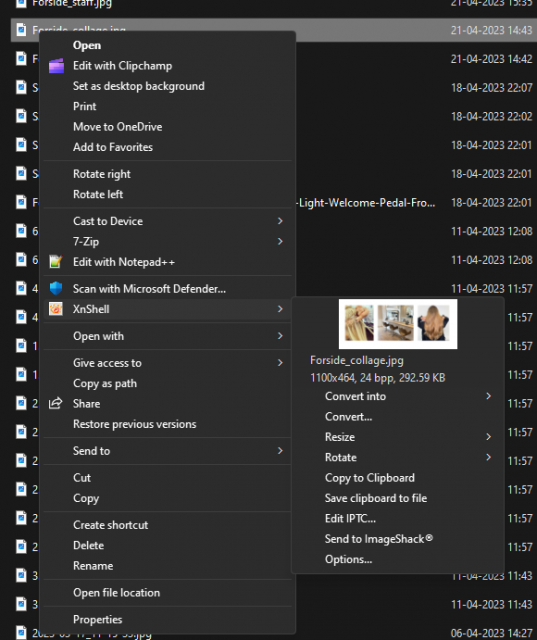Expand the Convert into submenu arrow
The image size is (537, 640).
coord(488,396)
